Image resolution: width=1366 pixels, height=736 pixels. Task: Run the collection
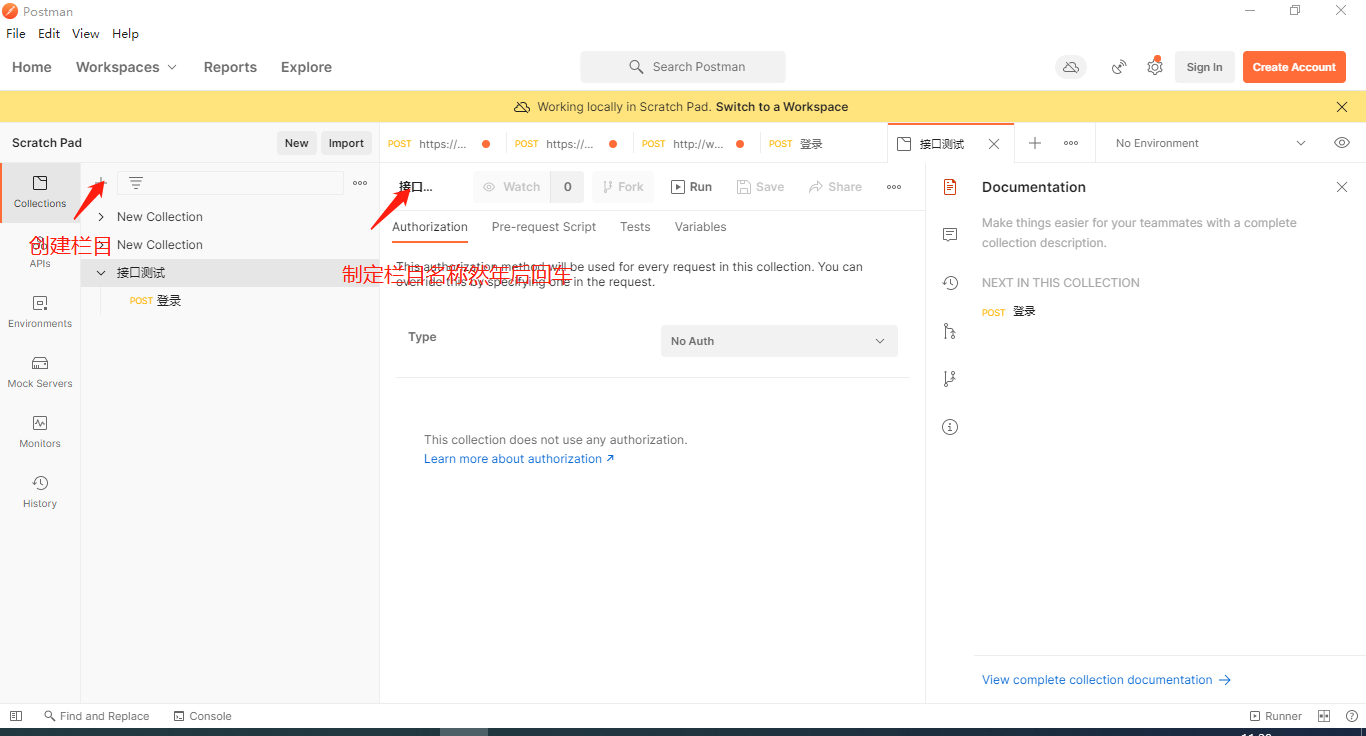691,187
